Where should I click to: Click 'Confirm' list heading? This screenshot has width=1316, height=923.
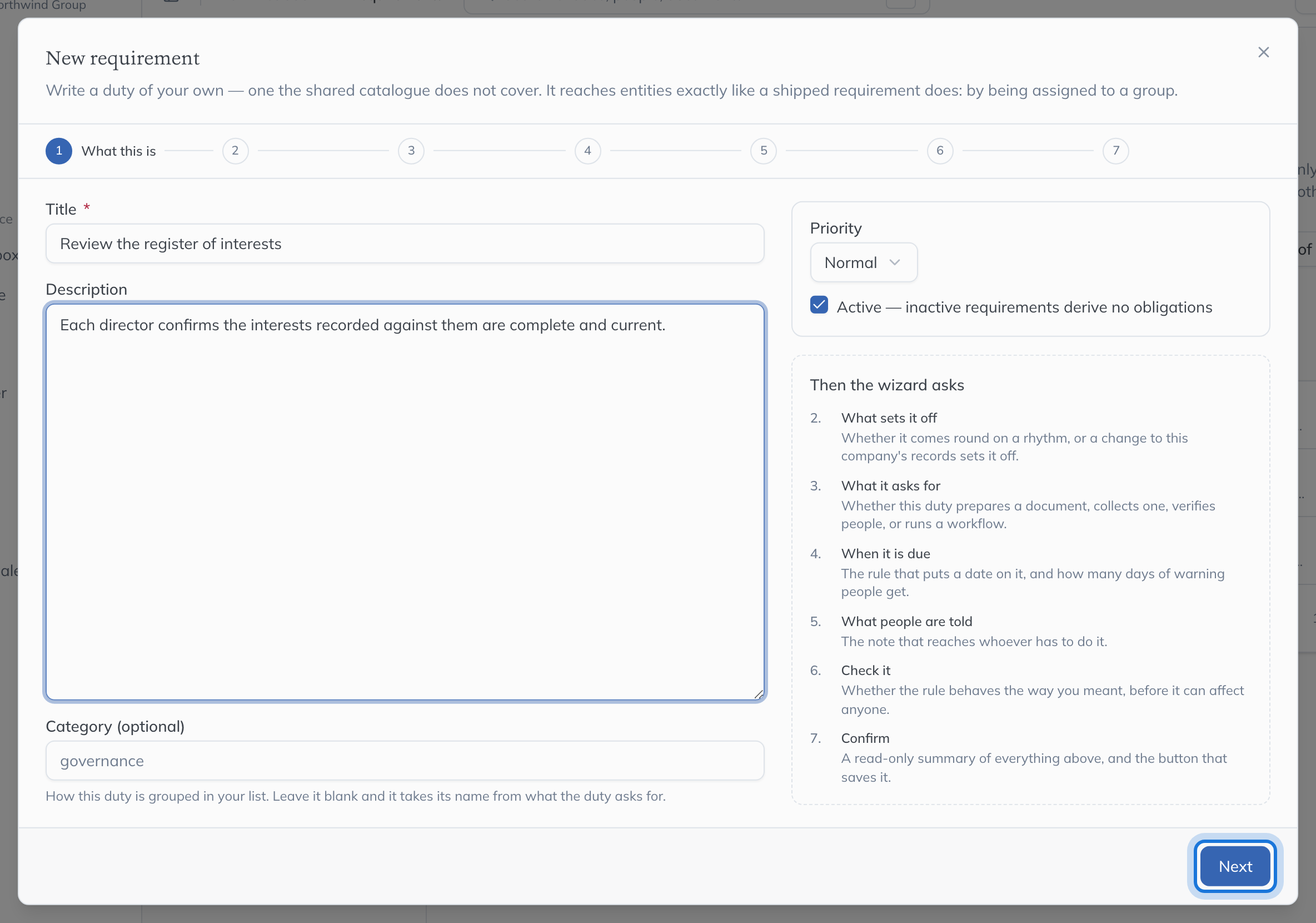[865, 738]
